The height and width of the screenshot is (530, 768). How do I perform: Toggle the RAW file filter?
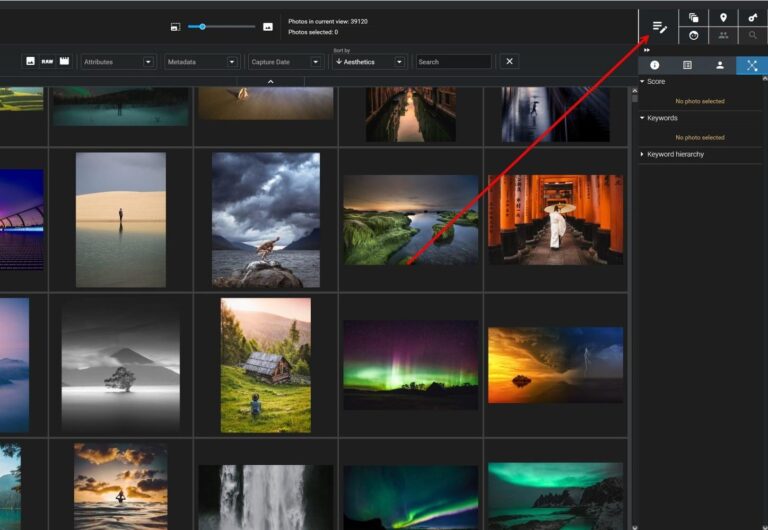tap(47, 61)
